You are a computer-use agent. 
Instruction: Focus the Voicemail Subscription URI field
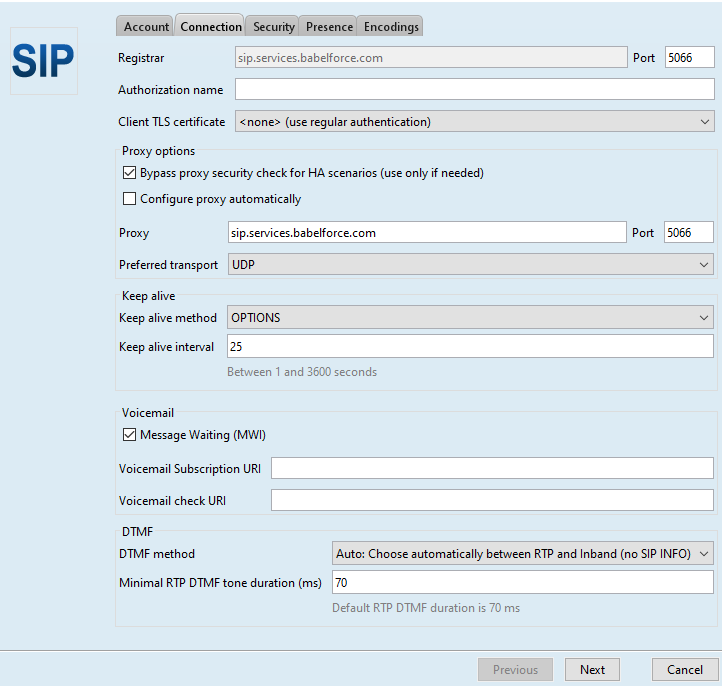492,468
